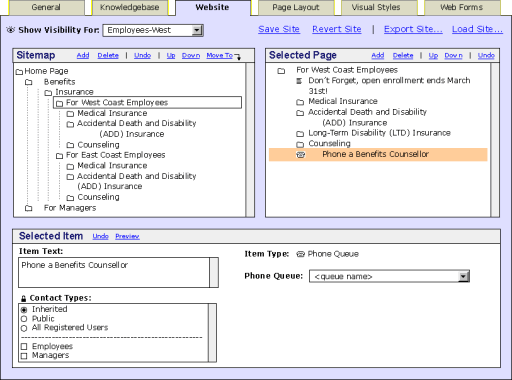Click Move To link in Sitemap header
This screenshot has width=512, height=380.
(220, 56)
